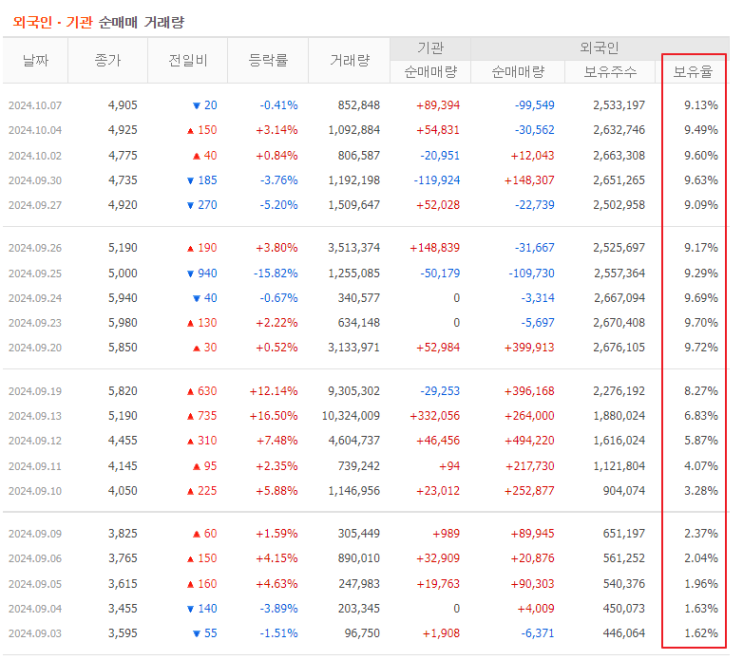Click foreign net trade +399,913
This screenshot has width=743, height=660.
click(529, 347)
